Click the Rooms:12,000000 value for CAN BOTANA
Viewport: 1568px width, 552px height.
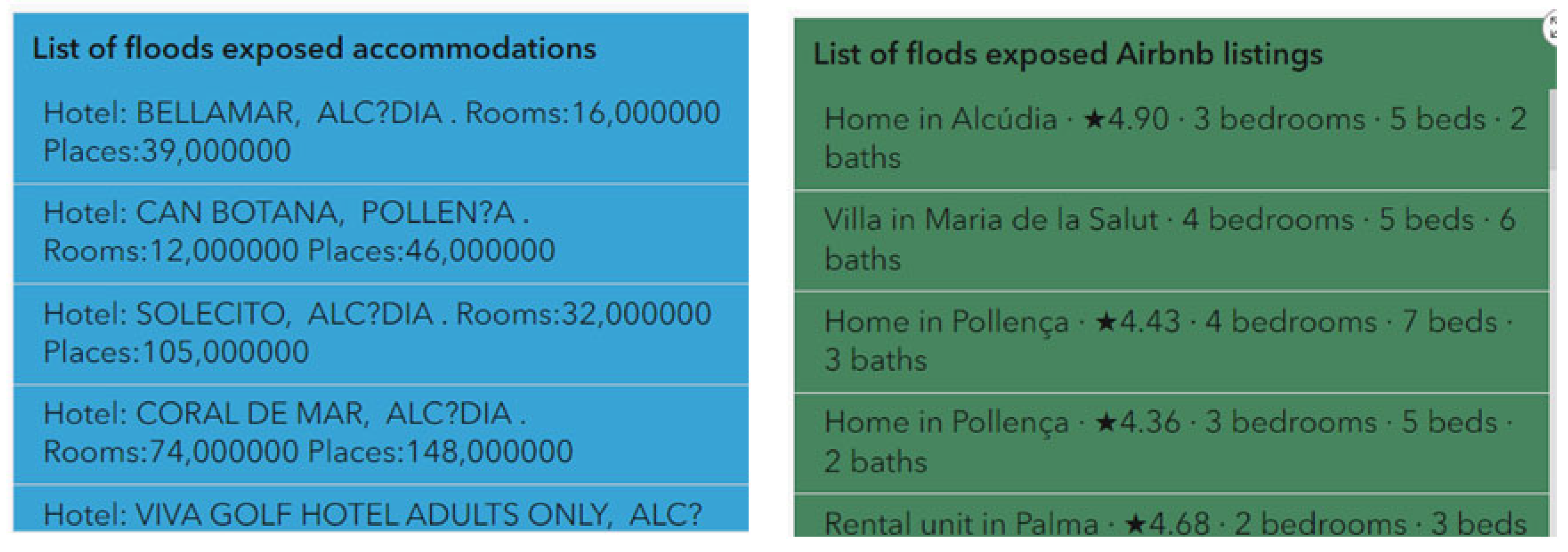coord(172,251)
